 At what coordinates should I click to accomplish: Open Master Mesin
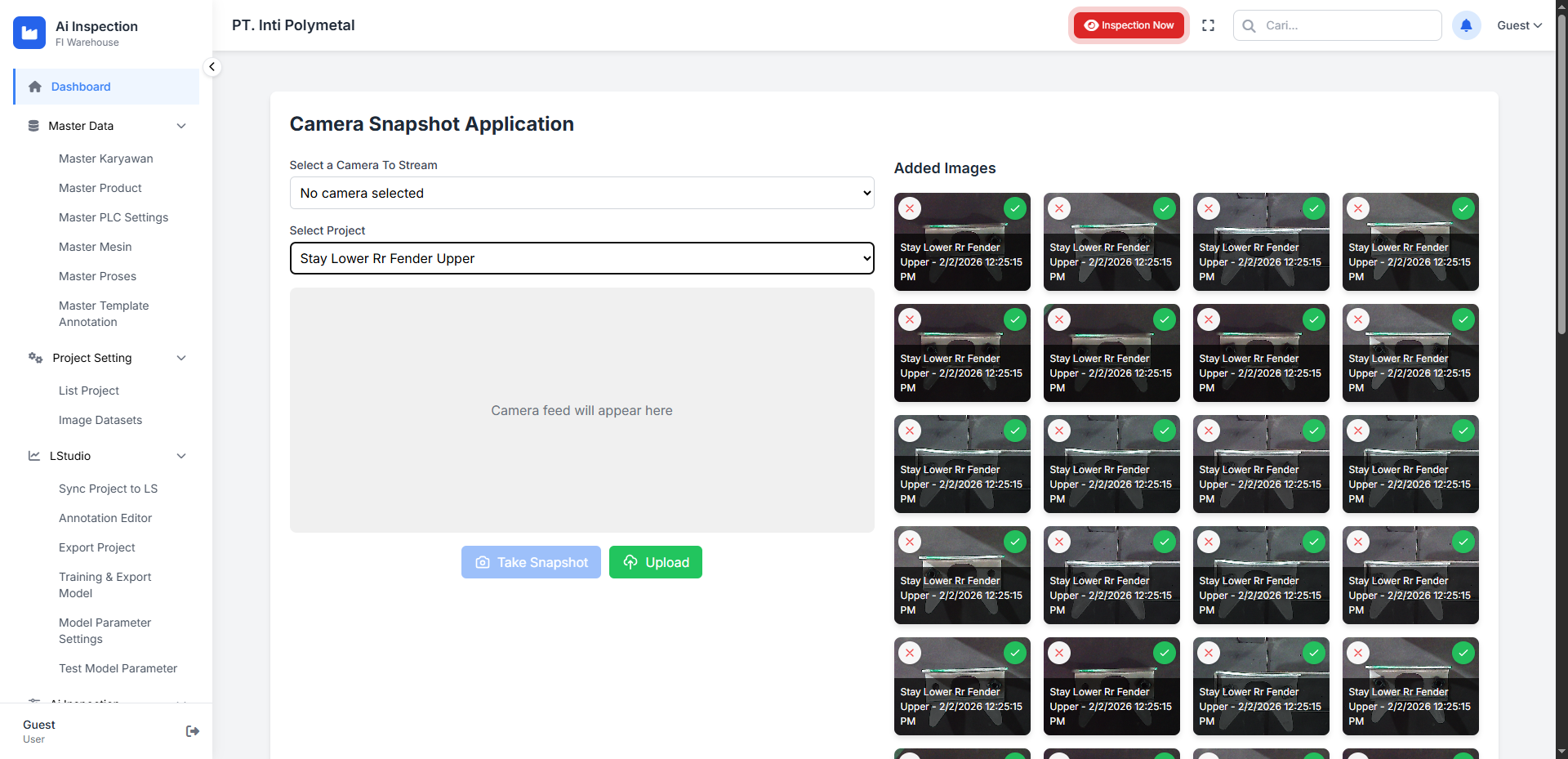point(96,247)
